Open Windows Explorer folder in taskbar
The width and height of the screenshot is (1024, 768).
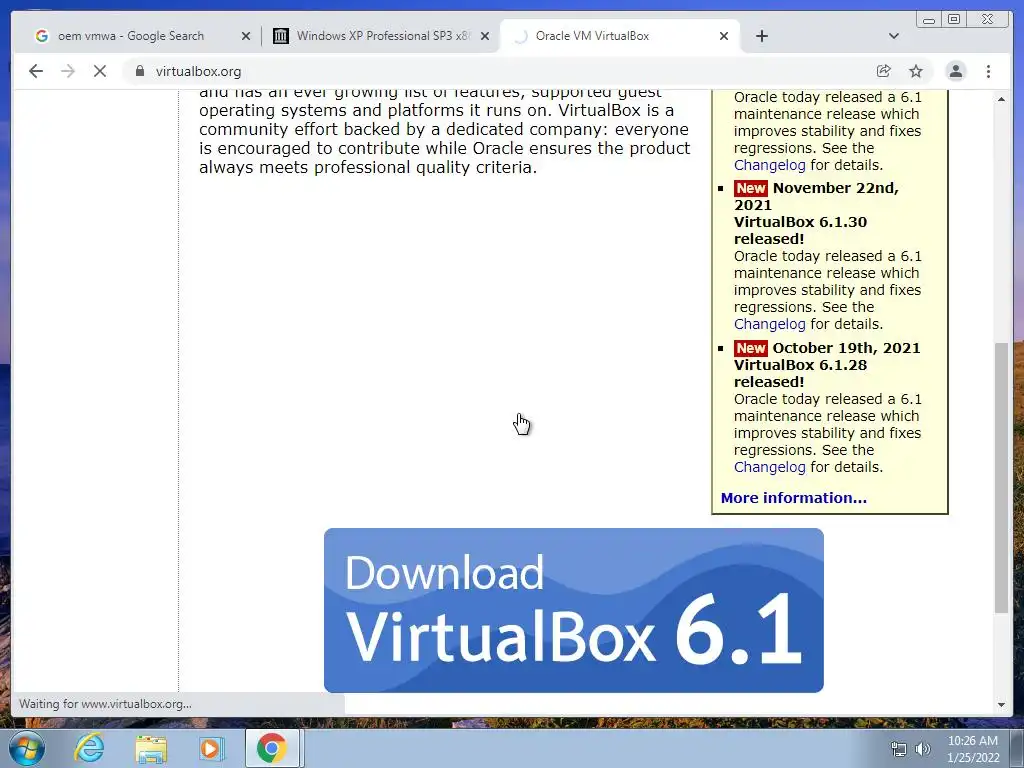[151, 748]
